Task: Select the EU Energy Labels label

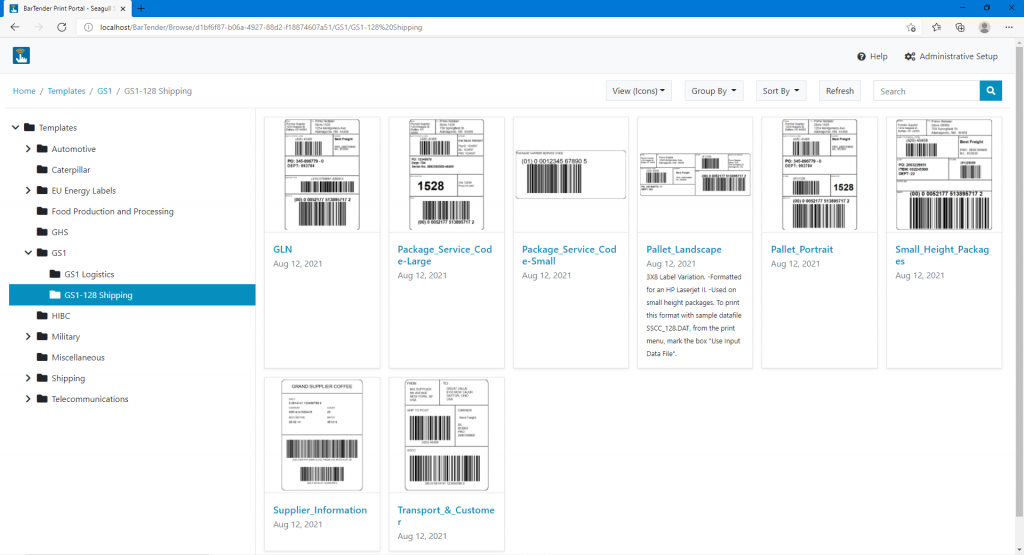Action: [x=84, y=191]
